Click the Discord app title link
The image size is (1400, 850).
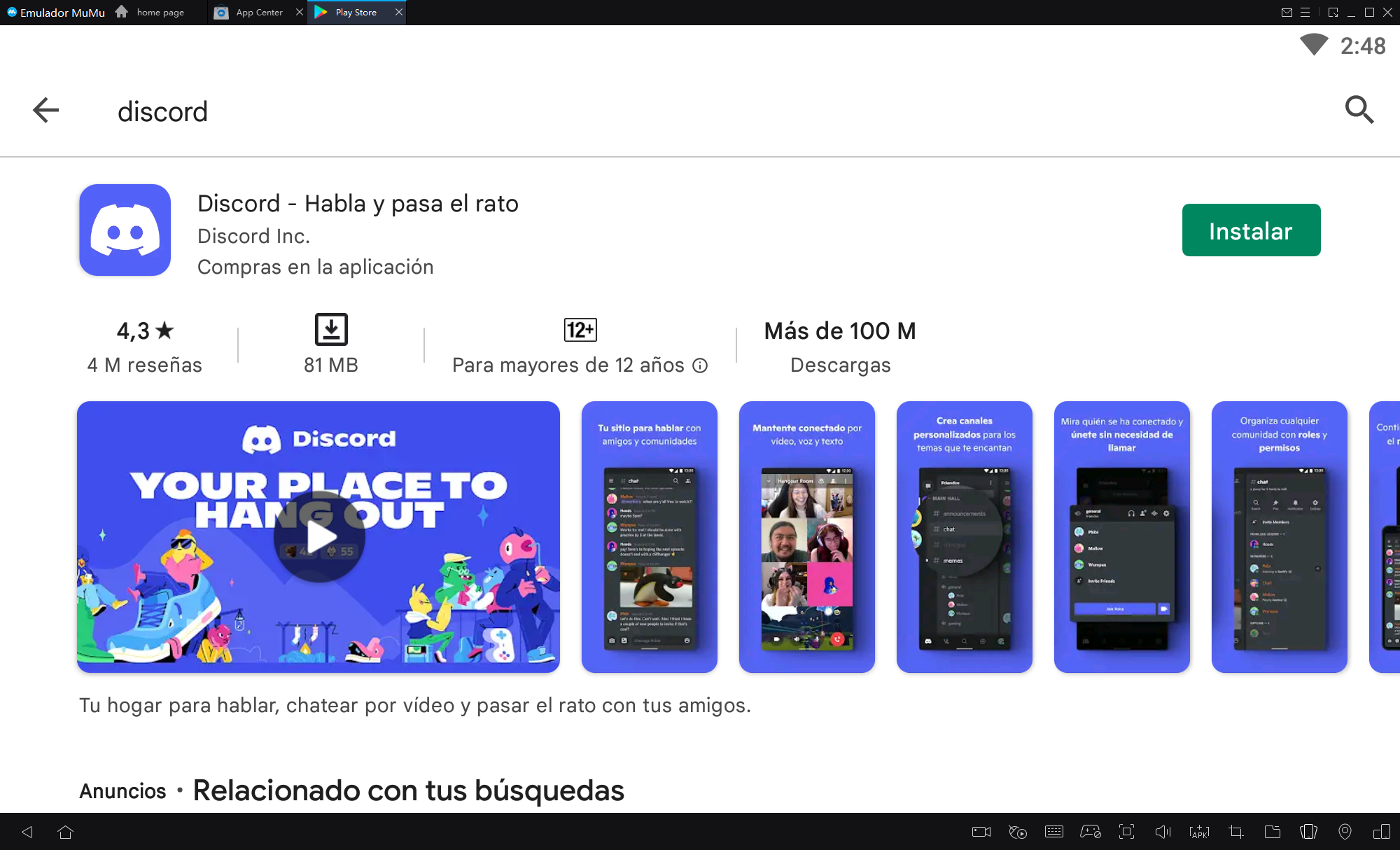358,204
